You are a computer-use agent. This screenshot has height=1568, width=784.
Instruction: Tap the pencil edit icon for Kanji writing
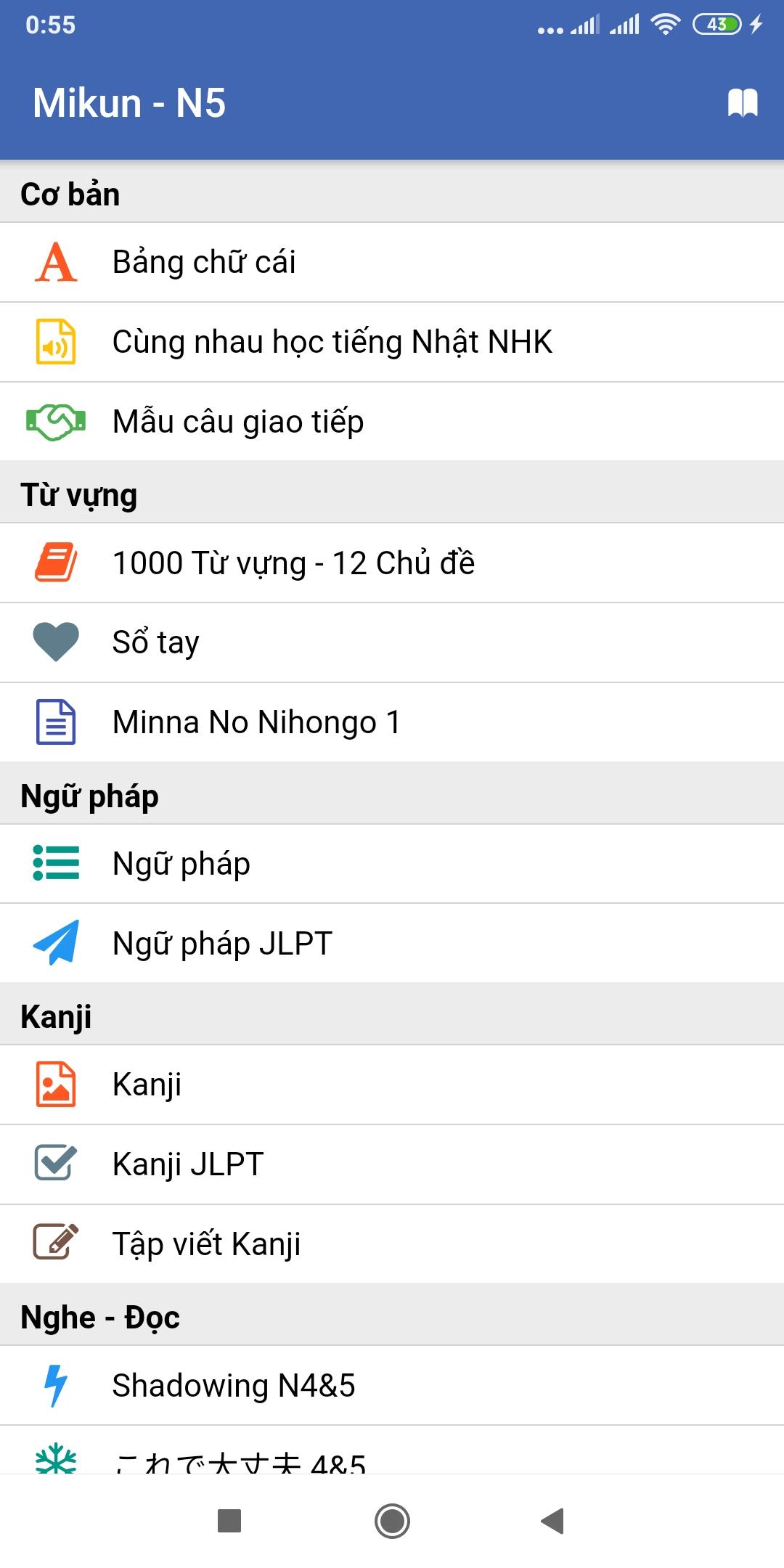(x=56, y=1243)
